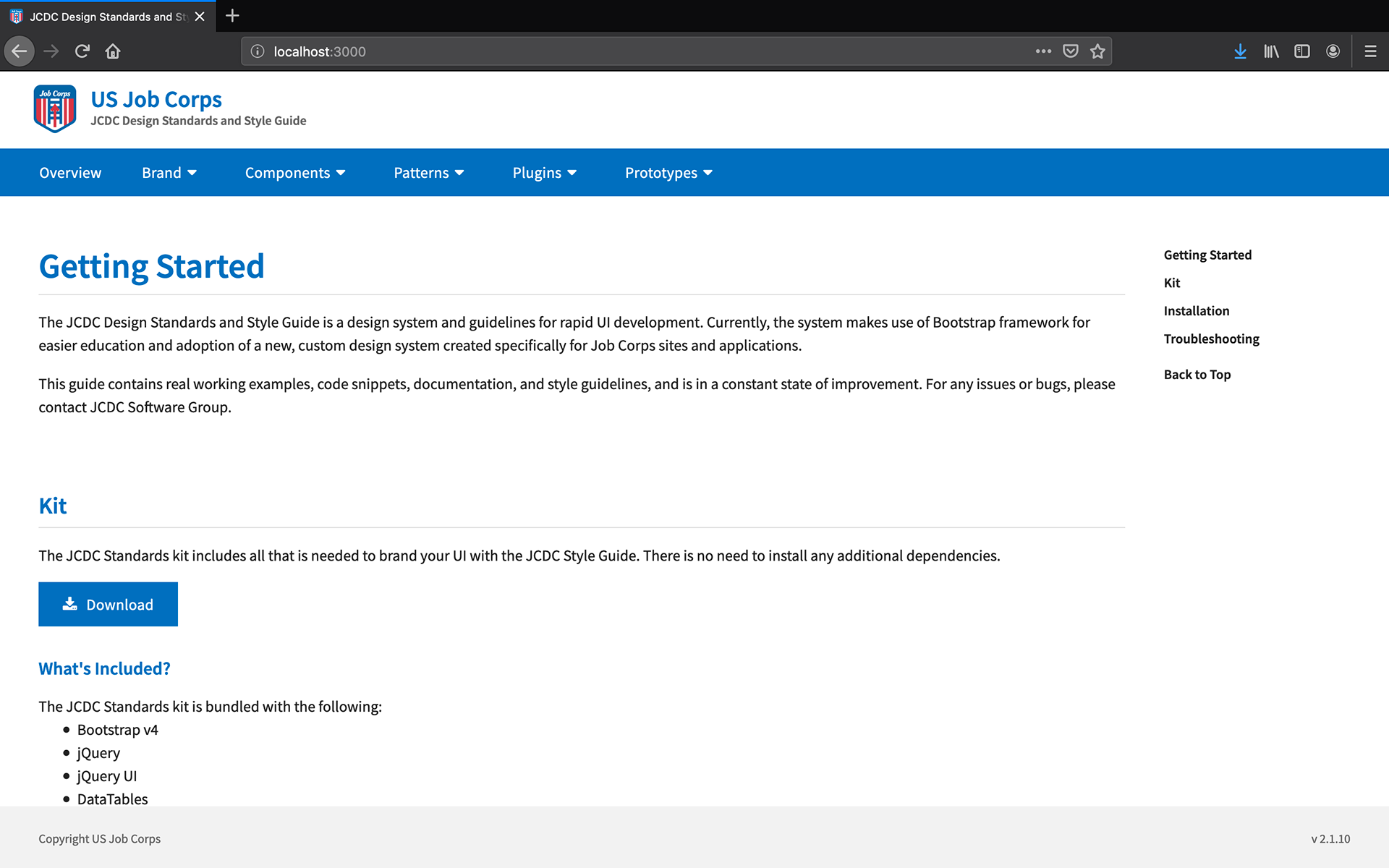The height and width of the screenshot is (868, 1389).
Task: Select the JCDC Design Standards browser tab
Action: 108,17
